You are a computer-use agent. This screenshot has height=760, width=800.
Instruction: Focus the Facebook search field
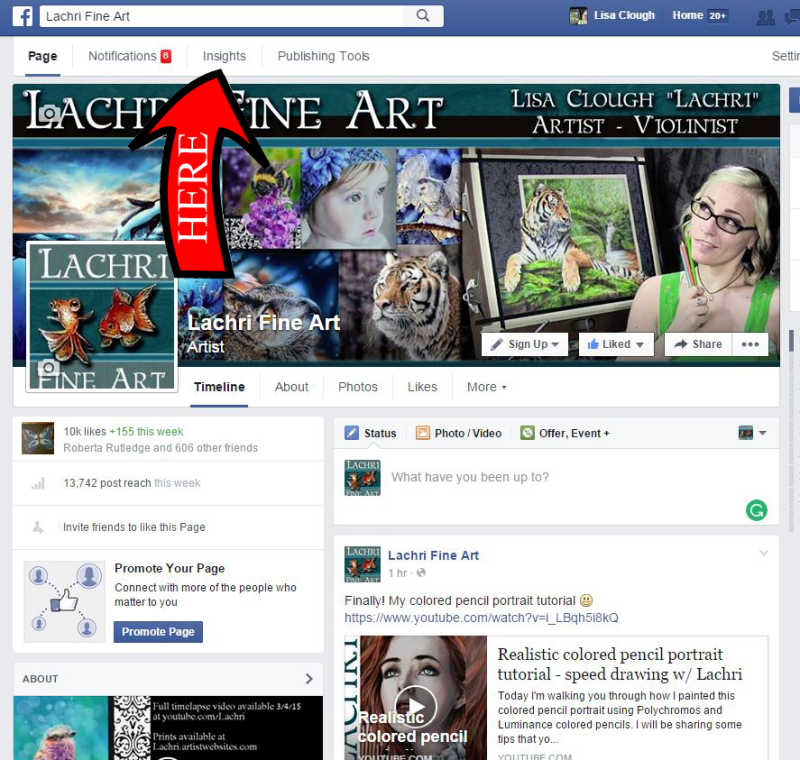(221, 16)
